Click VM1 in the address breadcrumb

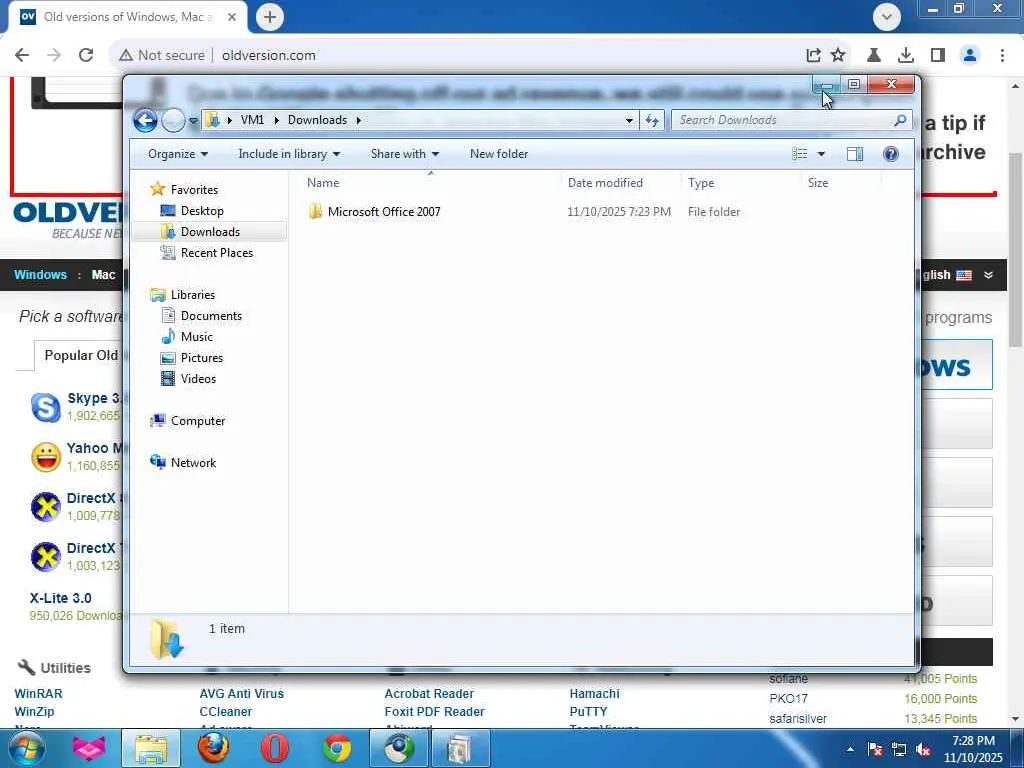coord(252,120)
